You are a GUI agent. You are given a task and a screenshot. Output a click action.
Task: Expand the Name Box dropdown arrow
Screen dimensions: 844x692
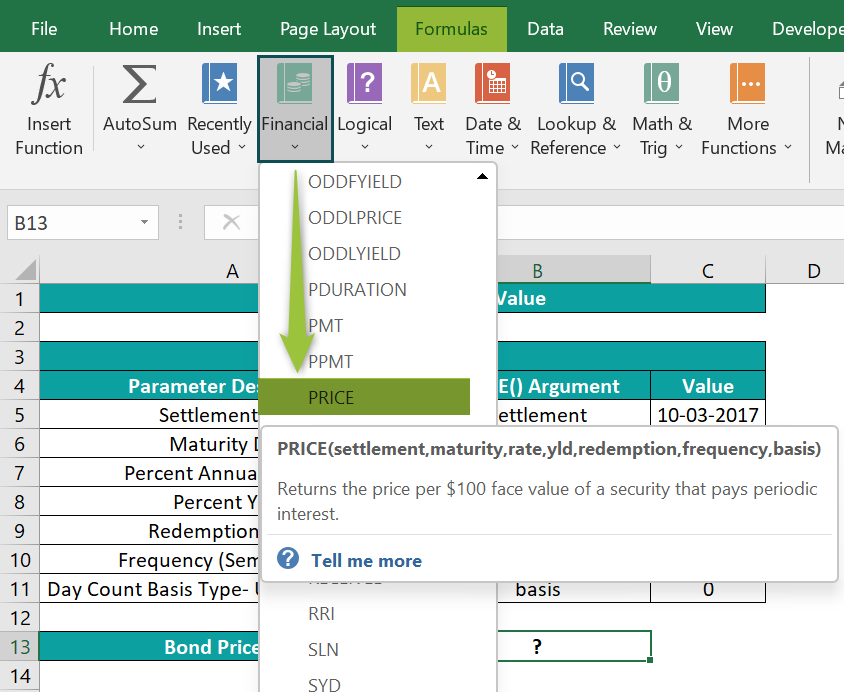[x=144, y=222]
